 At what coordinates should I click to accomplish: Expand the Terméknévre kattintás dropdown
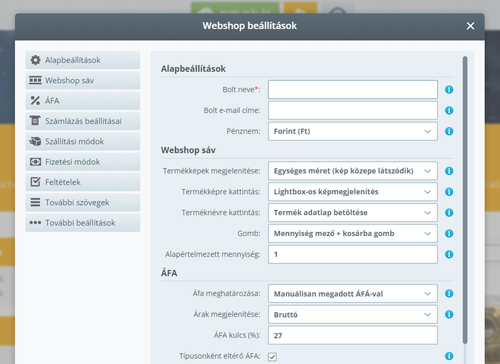coord(353,213)
